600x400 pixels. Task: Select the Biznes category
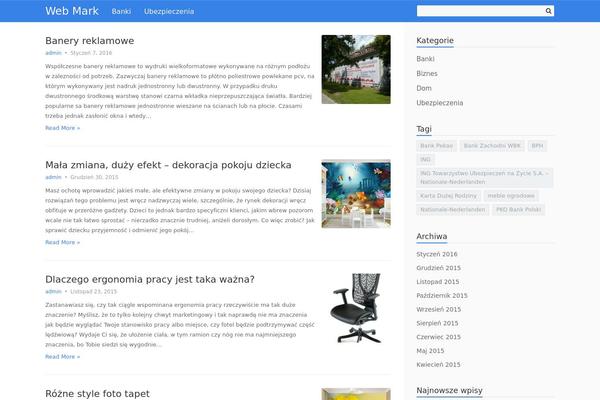click(x=427, y=73)
